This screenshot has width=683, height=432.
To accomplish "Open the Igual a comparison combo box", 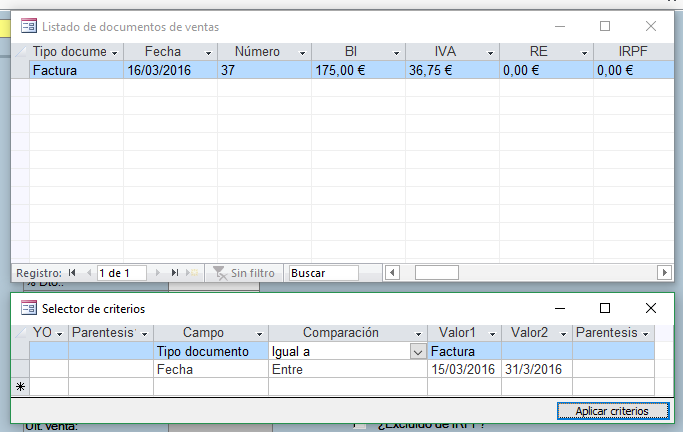I will pos(417,352).
